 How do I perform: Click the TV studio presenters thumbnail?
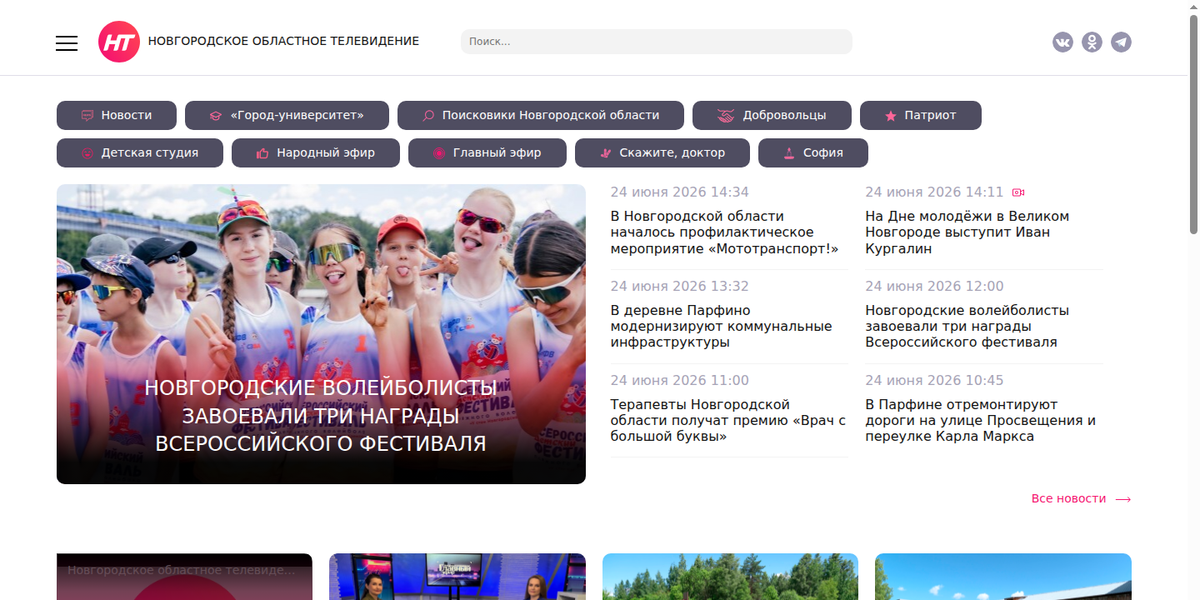(x=457, y=577)
